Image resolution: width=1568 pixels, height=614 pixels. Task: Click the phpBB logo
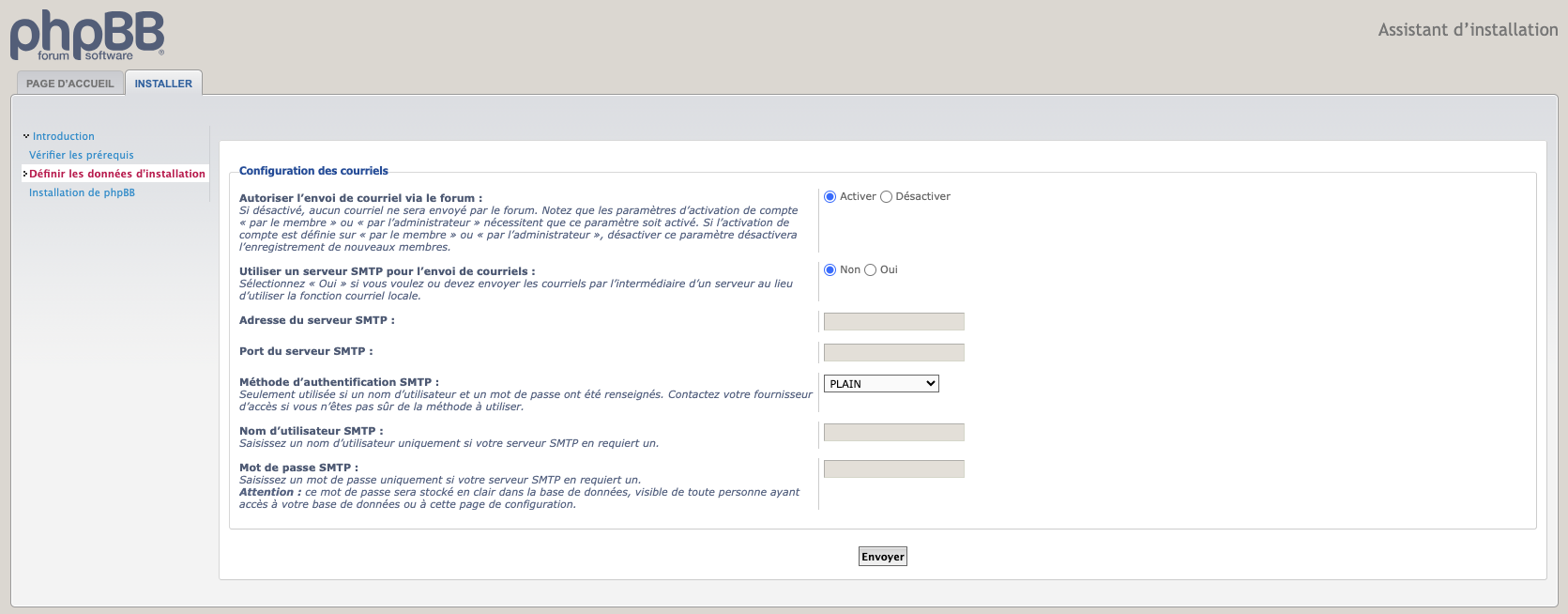click(86, 36)
